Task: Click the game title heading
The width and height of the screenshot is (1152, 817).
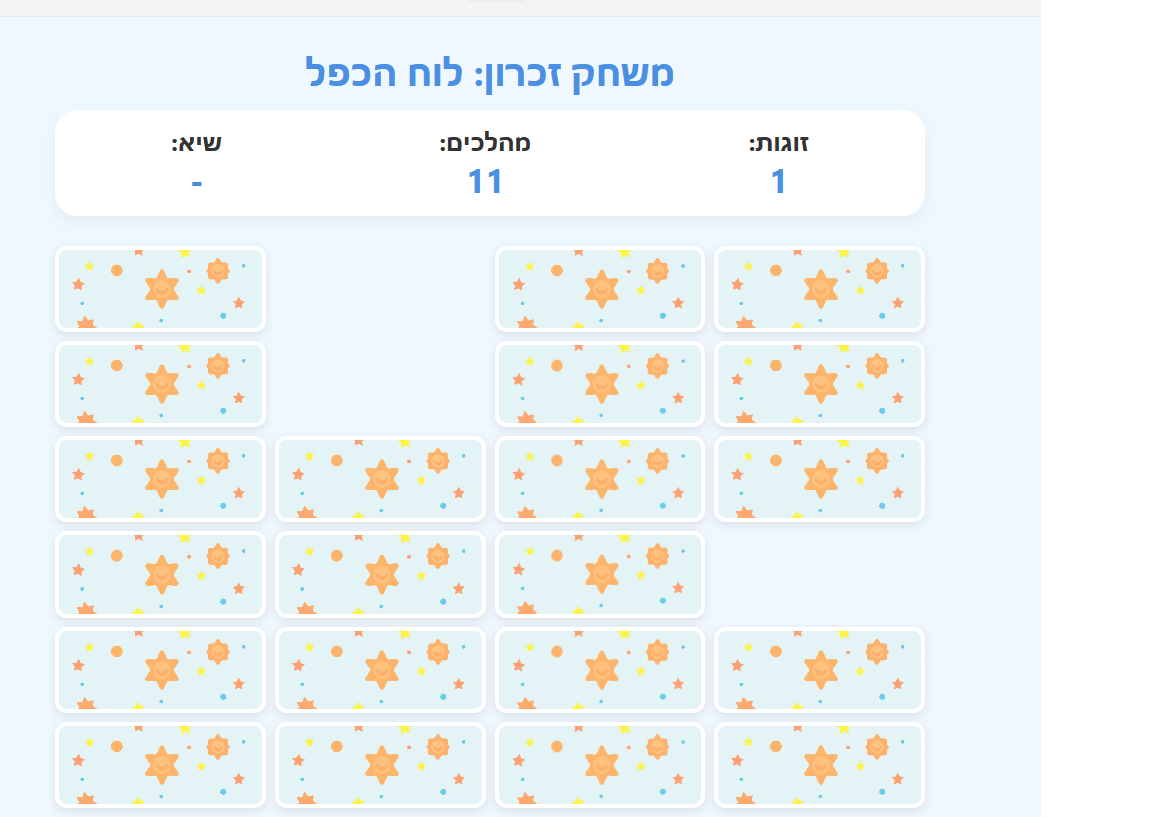Action: pyautogui.click(x=489, y=73)
